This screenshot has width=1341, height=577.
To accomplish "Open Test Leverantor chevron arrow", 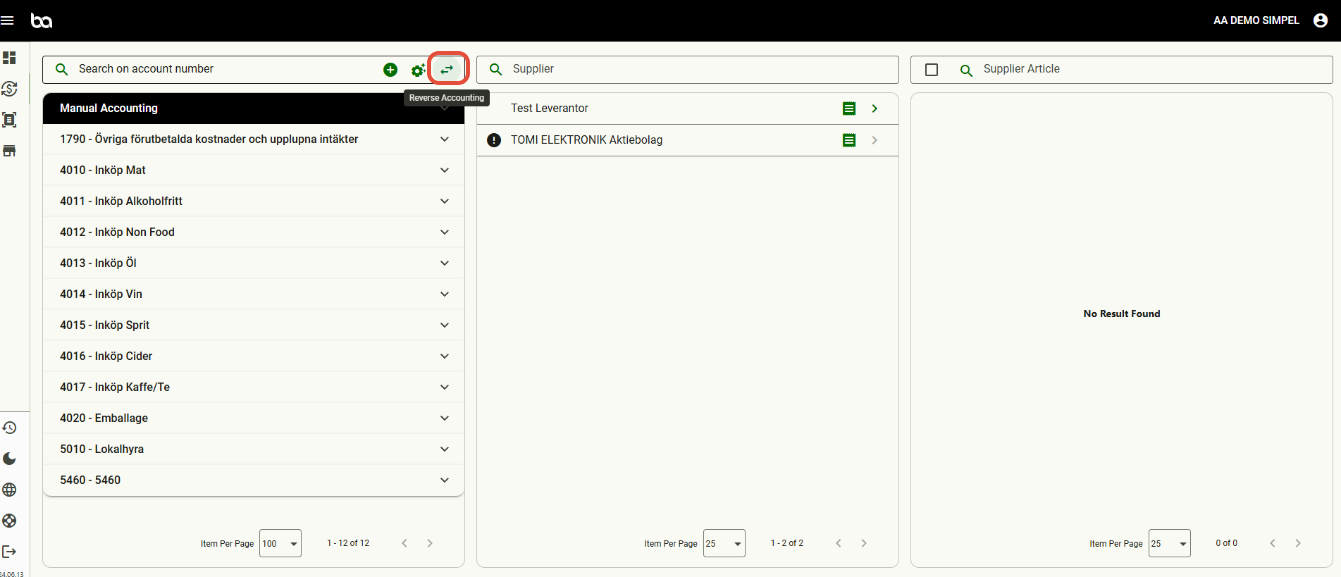I will click(874, 109).
